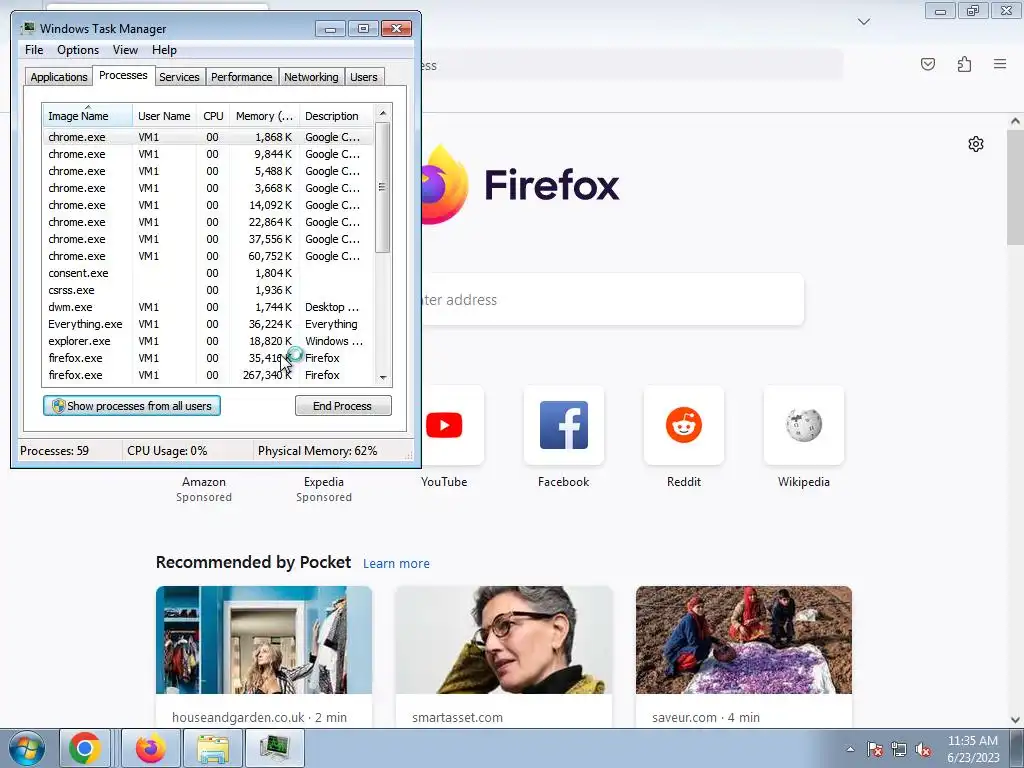Image resolution: width=1024 pixels, height=768 pixels.
Task: Select csrss.exe process row
Action: (209, 290)
